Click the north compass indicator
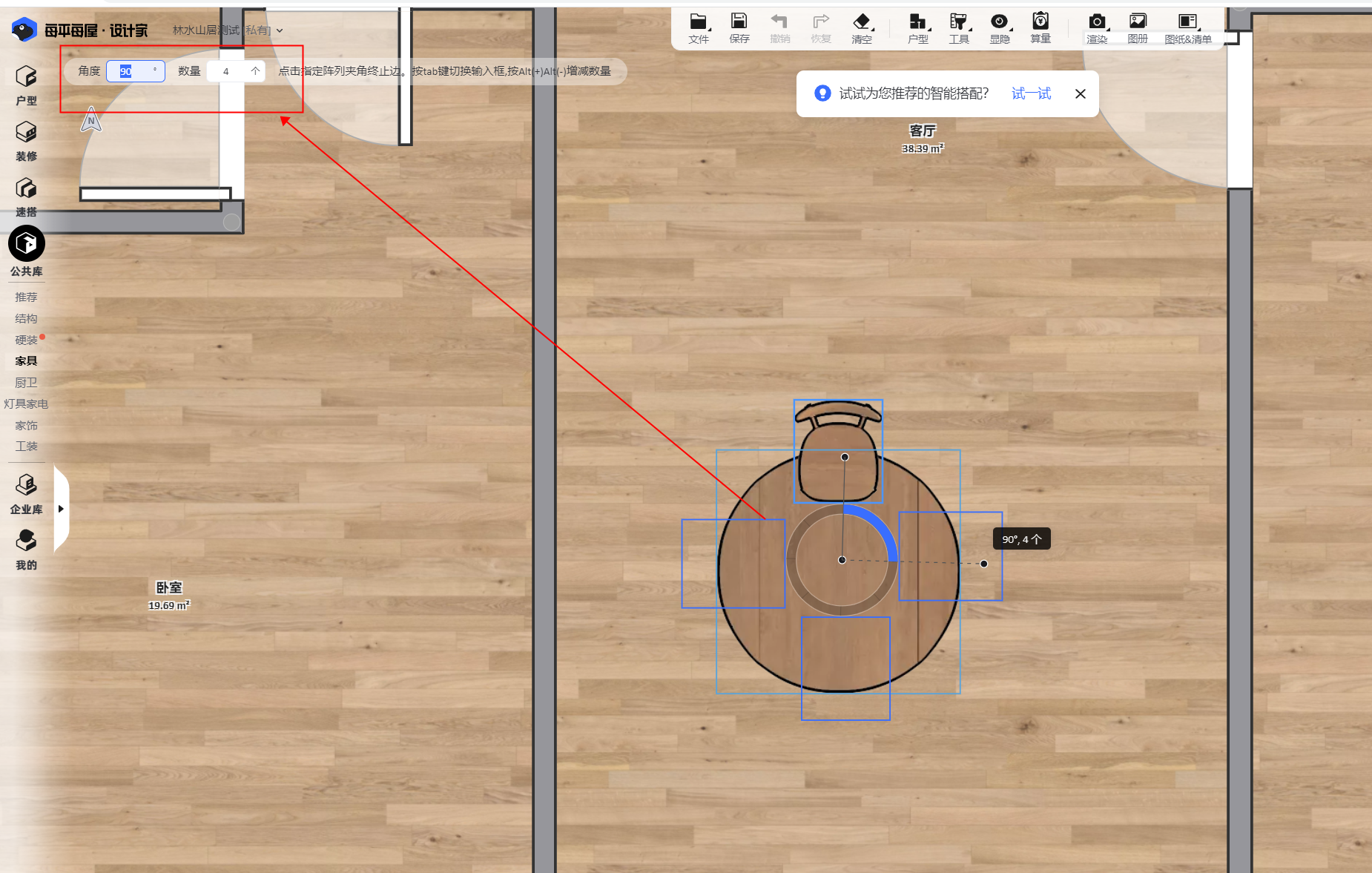The height and width of the screenshot is (873, 1372). point(91,120)
